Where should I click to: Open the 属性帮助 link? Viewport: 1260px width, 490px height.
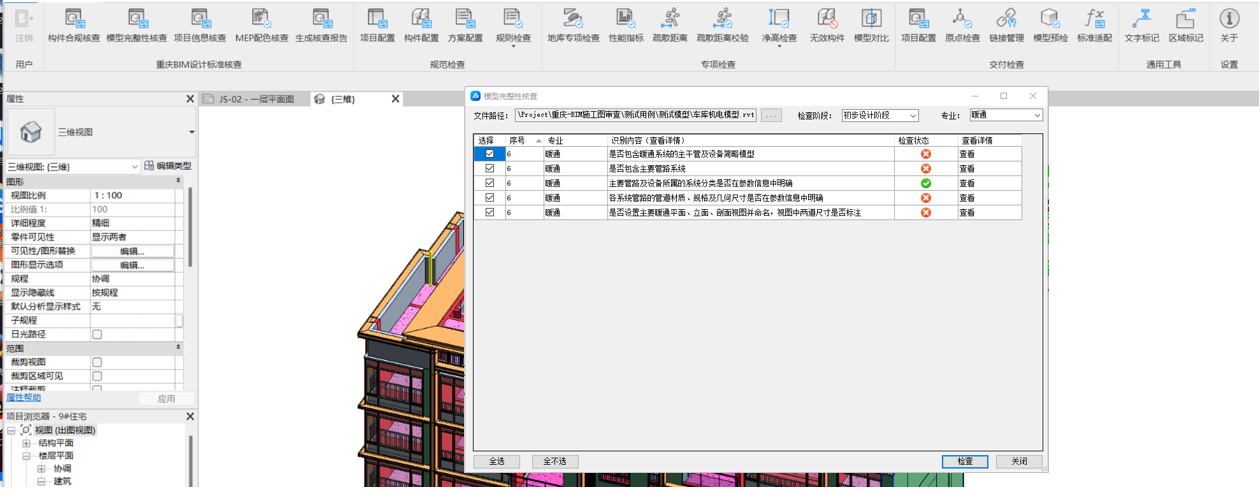click(24, 398)
